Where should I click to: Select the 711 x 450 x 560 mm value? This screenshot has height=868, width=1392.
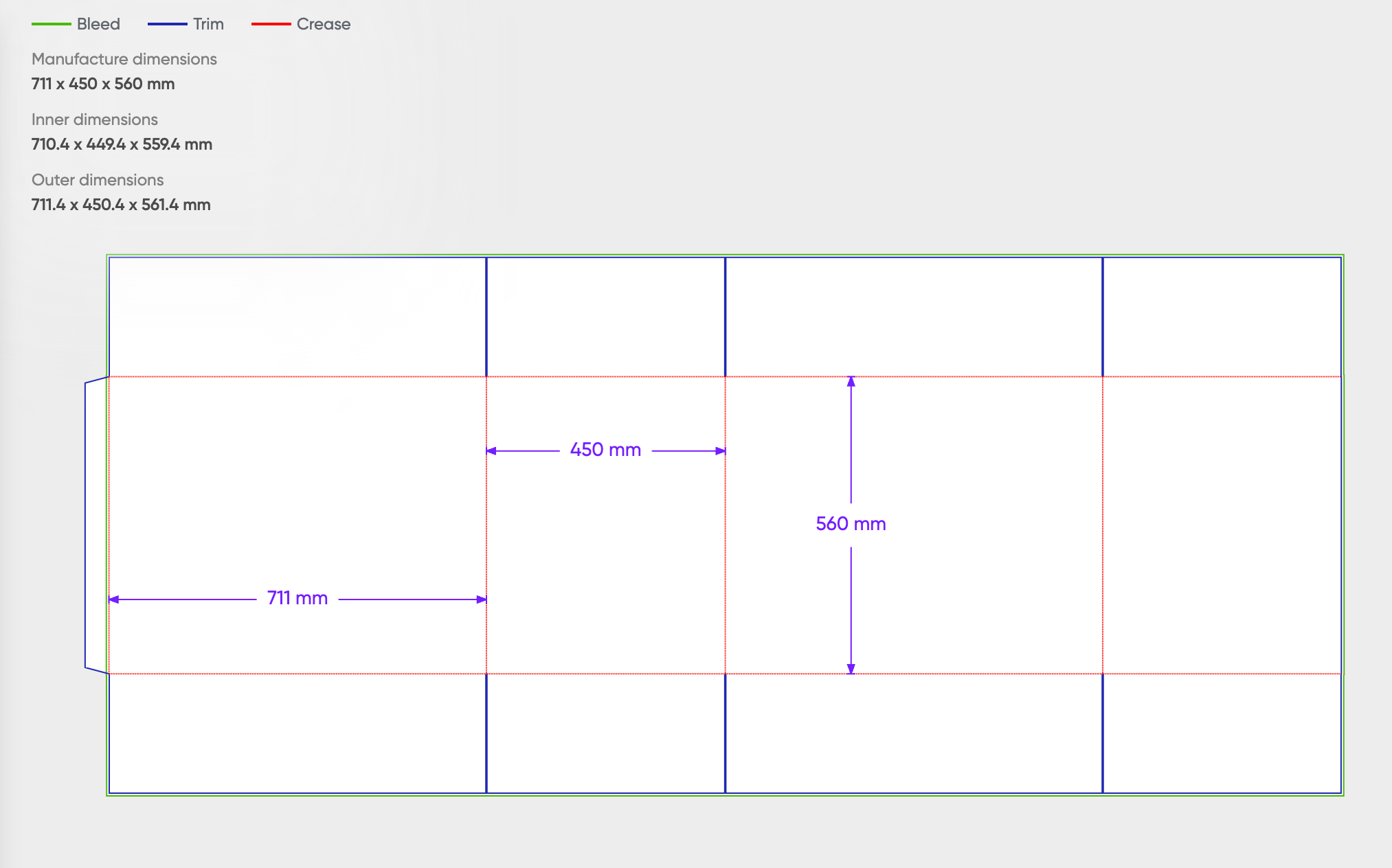[x=103, y=84]
